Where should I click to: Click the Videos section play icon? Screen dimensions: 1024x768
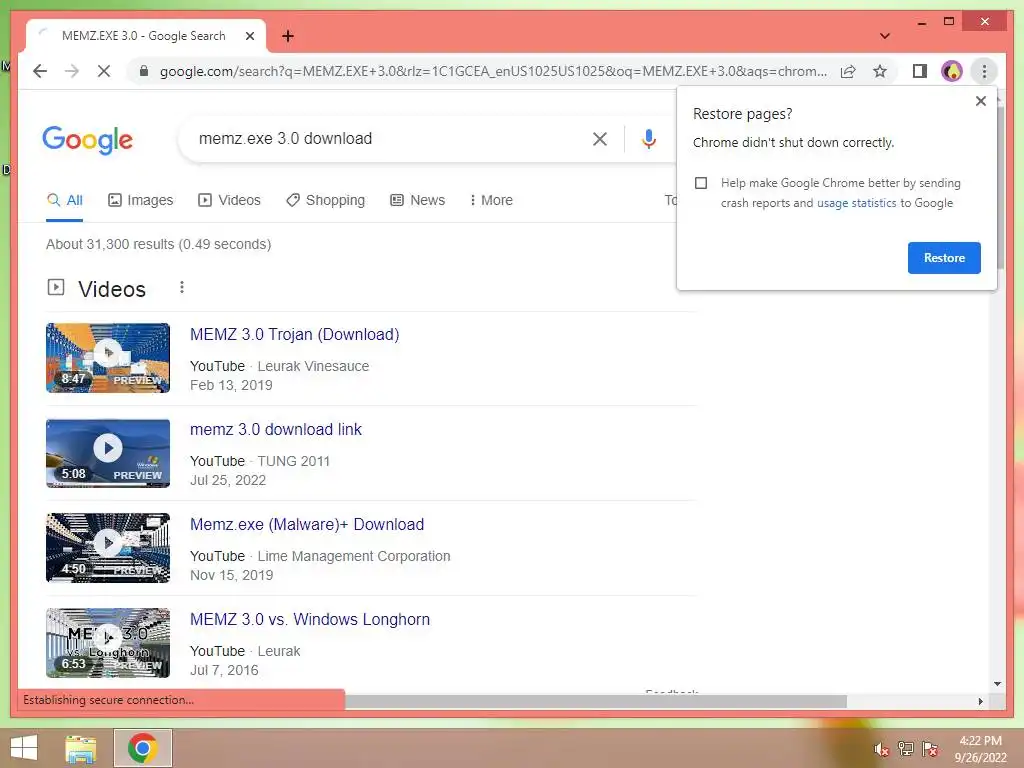56,287
